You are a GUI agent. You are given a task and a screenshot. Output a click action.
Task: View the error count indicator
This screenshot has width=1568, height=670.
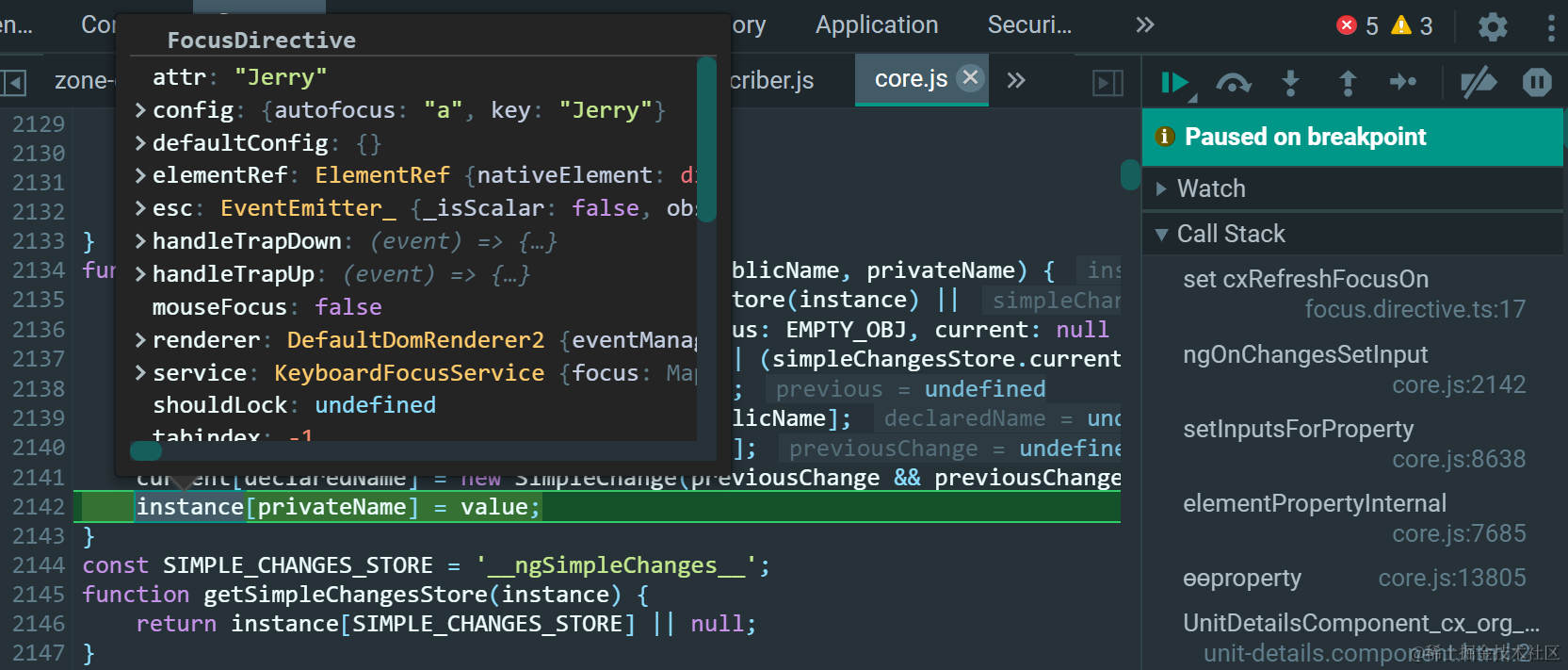(1357, 25)
